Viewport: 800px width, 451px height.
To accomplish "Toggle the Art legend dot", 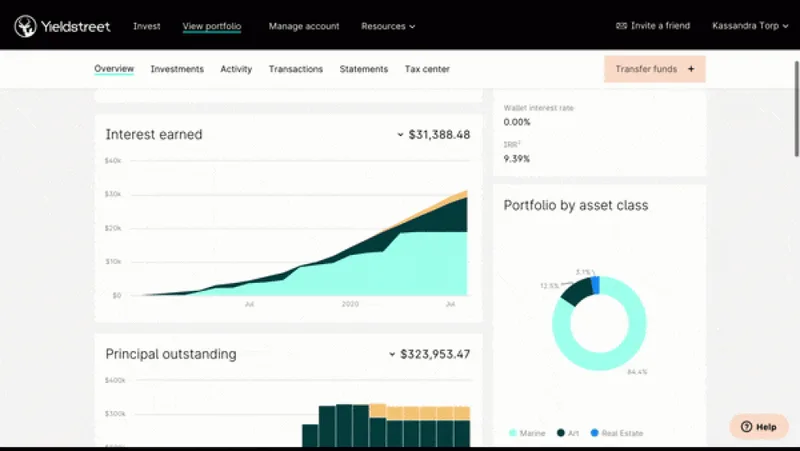I will (x=561, y=433).
